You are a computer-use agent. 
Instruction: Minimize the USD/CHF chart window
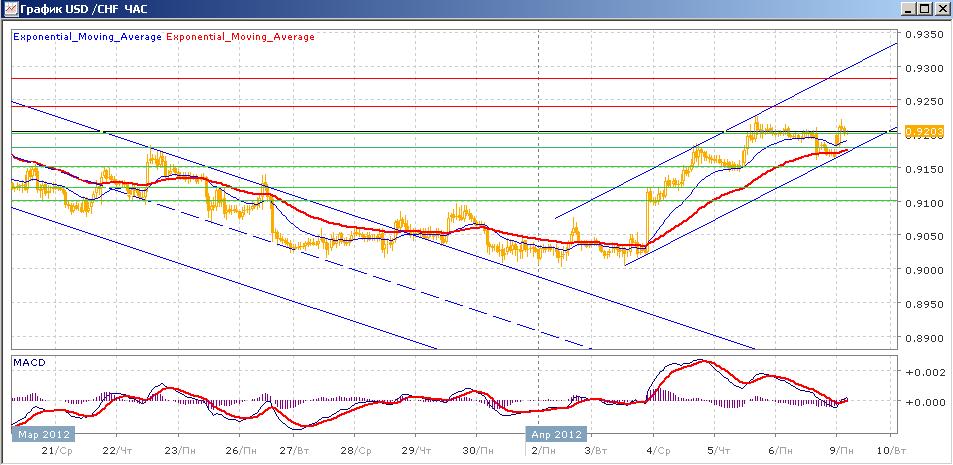coord(909,9)
